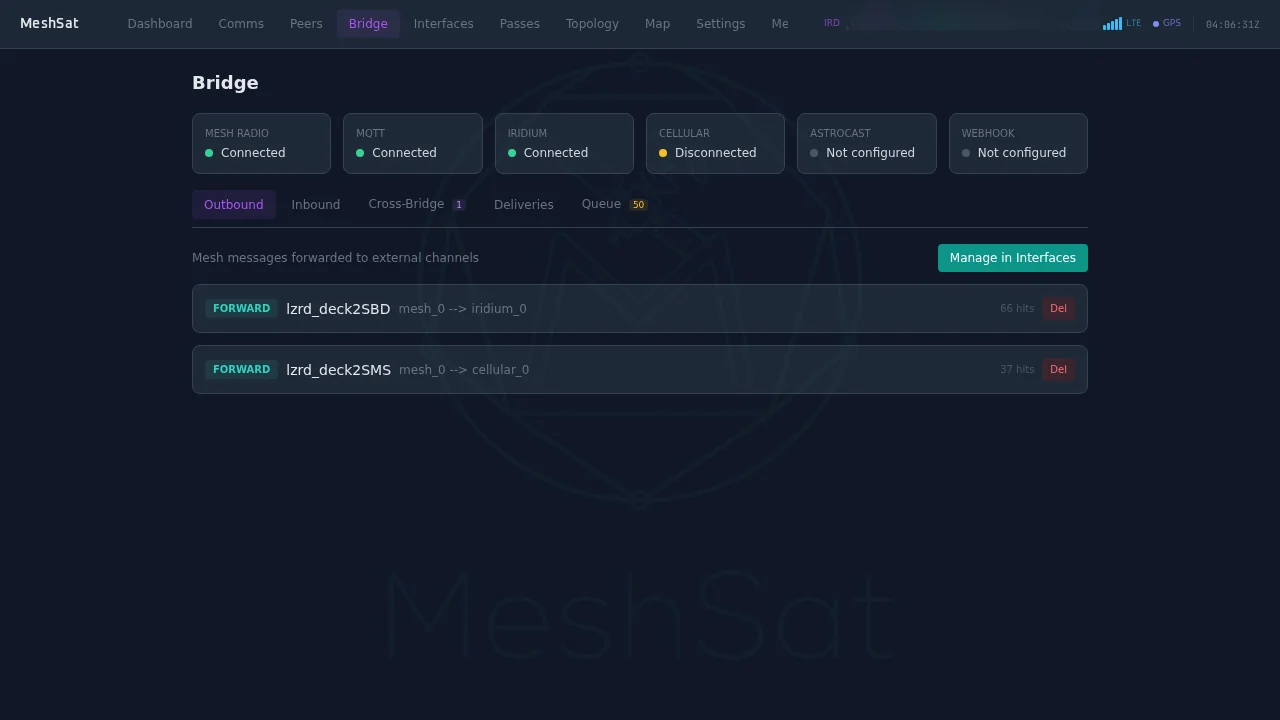The height and width of the screenshot is (720, 1280).
Task: Click the 66 hits counter on lzrd_deck2SBD
Action: 1016,308
